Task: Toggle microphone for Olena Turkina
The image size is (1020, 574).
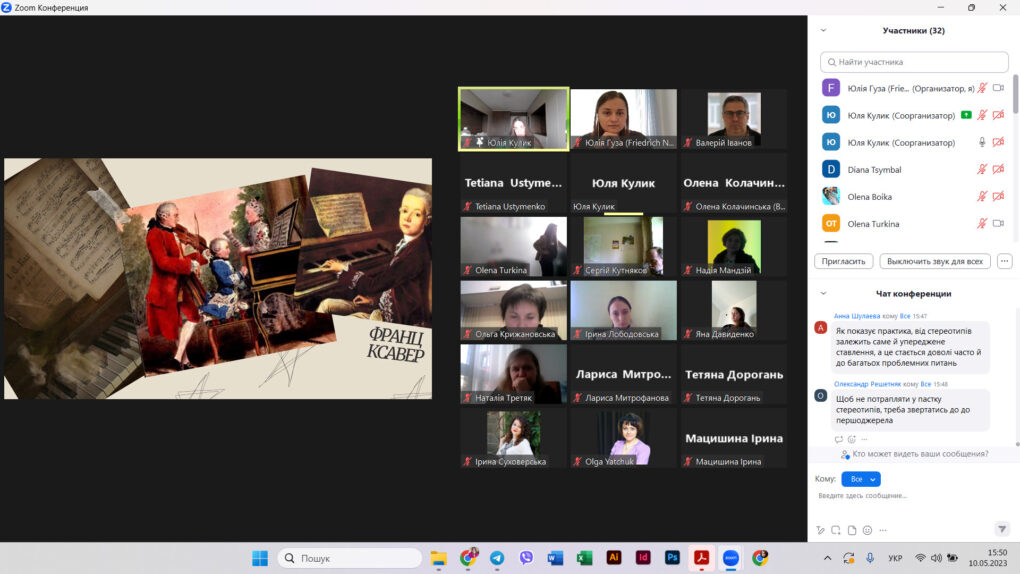Action: pyautogui.click(x=982, y=223)
